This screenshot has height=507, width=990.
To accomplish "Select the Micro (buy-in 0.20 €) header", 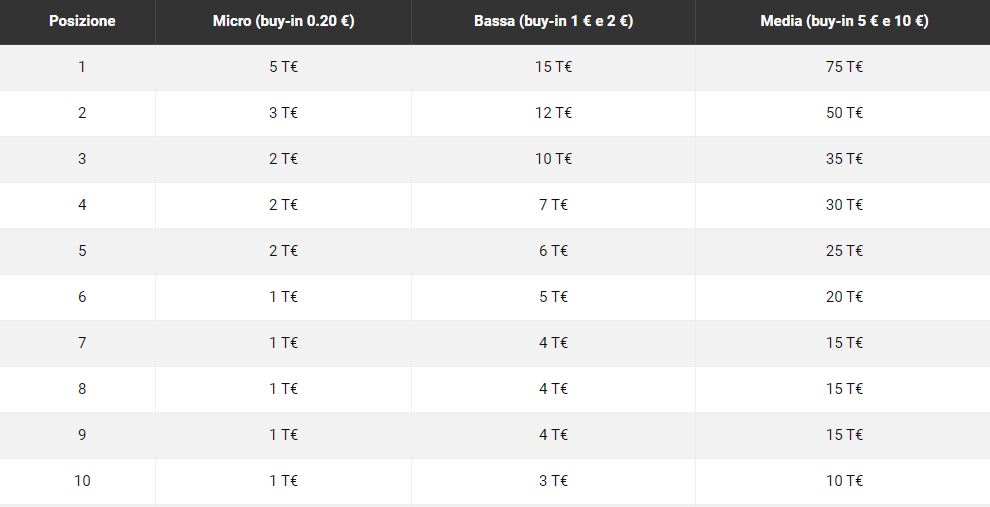I will click(283, 21).
